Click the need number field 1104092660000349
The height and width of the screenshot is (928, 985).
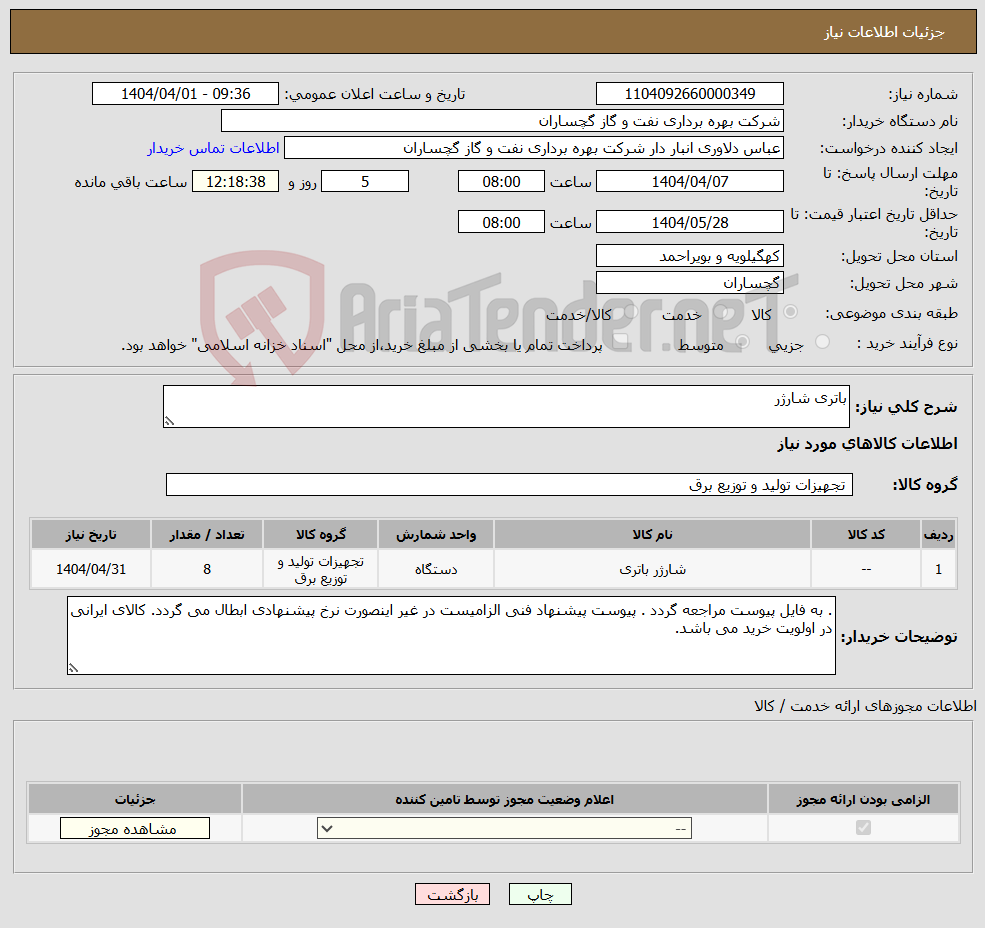coord(689,94)
